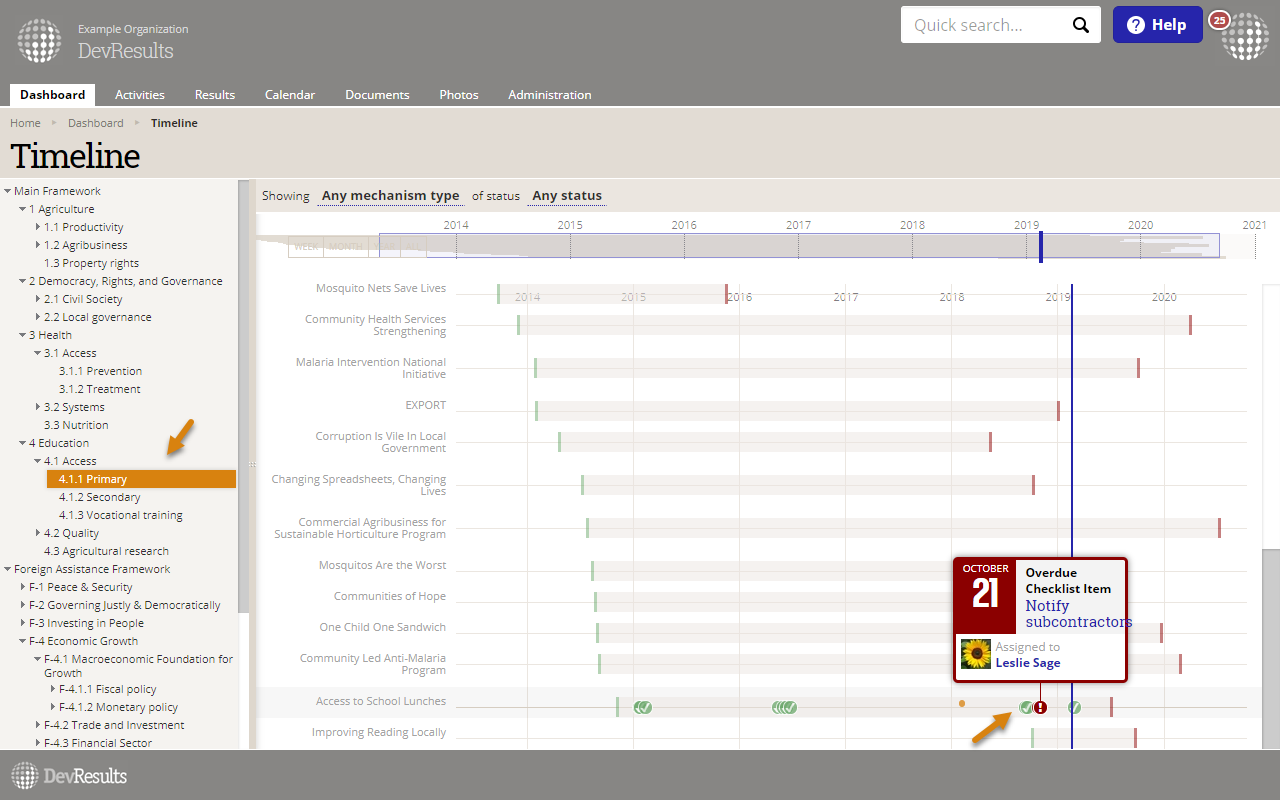The width and height of the screenshot is (1280, 800).
Task: Click the framework tree's vertical scrollbar
Action: tap(243, 396)
